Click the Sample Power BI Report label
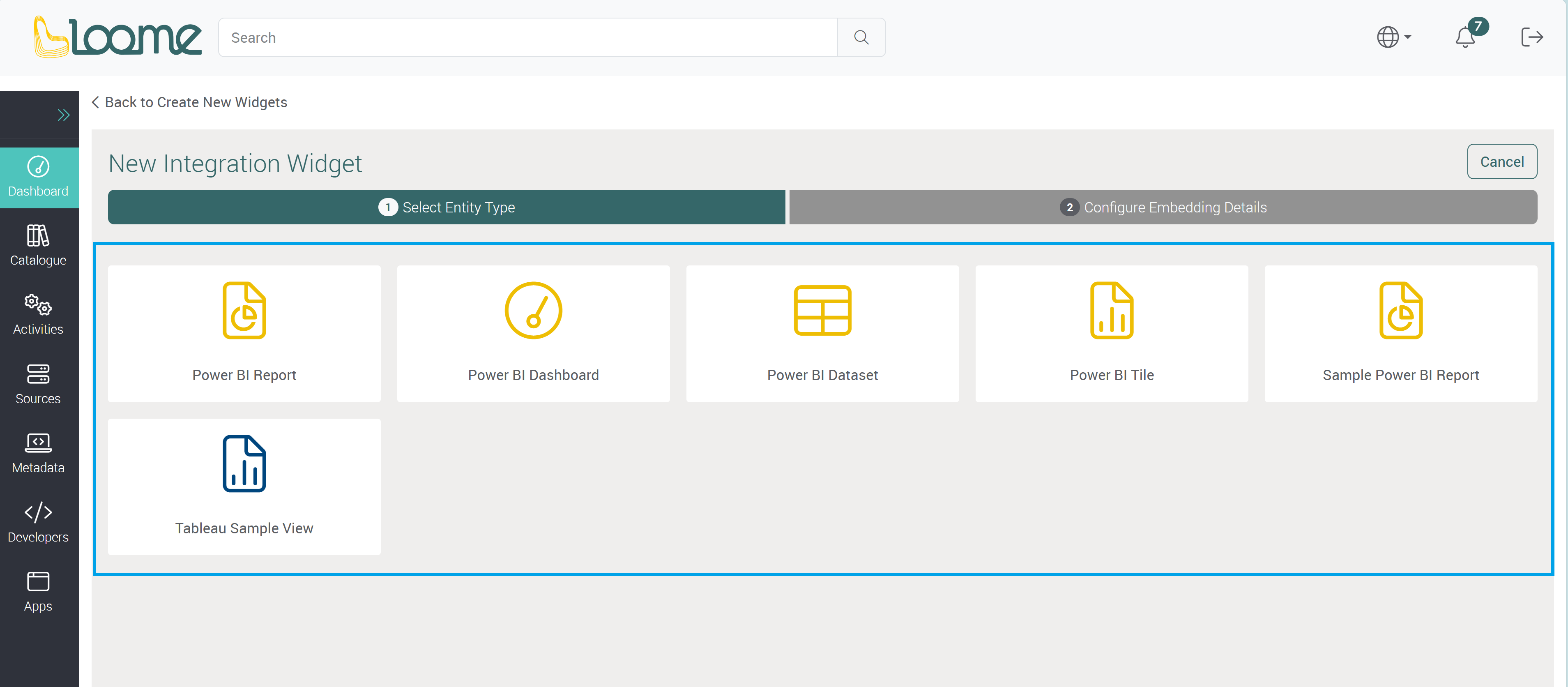Viewport: 1568px width, 687px height. [1401, 375]
